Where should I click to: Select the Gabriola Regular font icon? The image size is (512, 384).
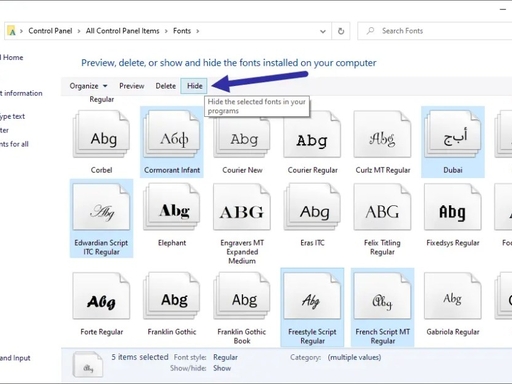pos(453,296)
